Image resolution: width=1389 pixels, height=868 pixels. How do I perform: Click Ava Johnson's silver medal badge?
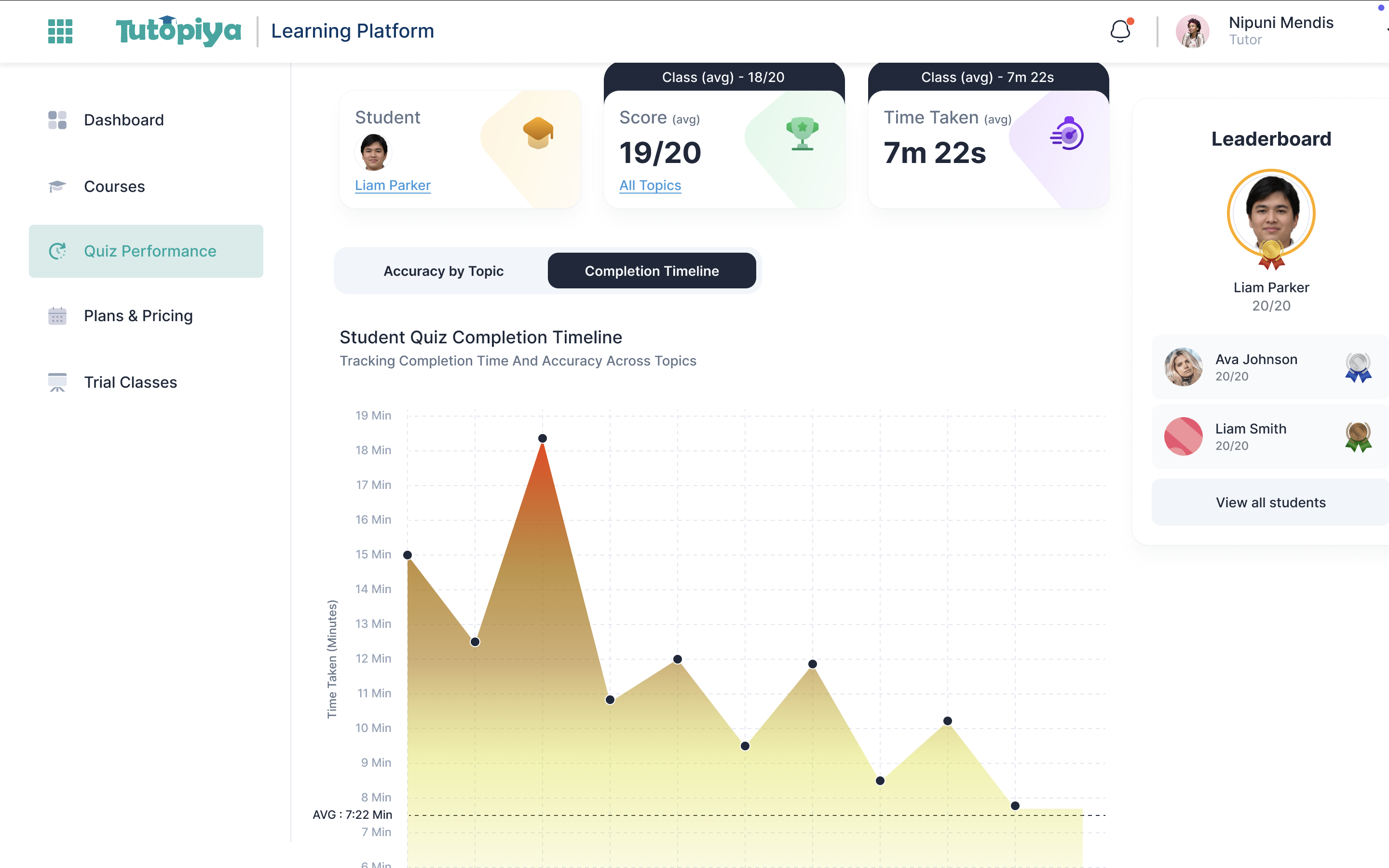[1358, 367]
